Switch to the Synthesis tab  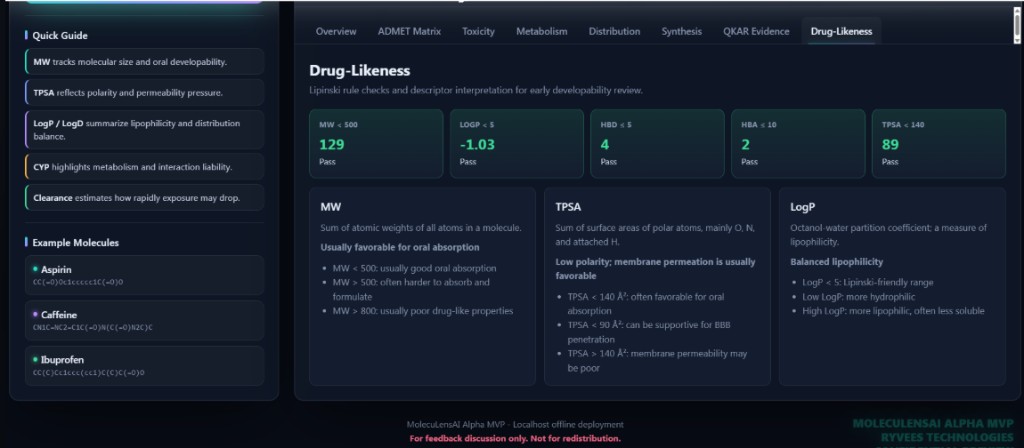pos(681,31)
